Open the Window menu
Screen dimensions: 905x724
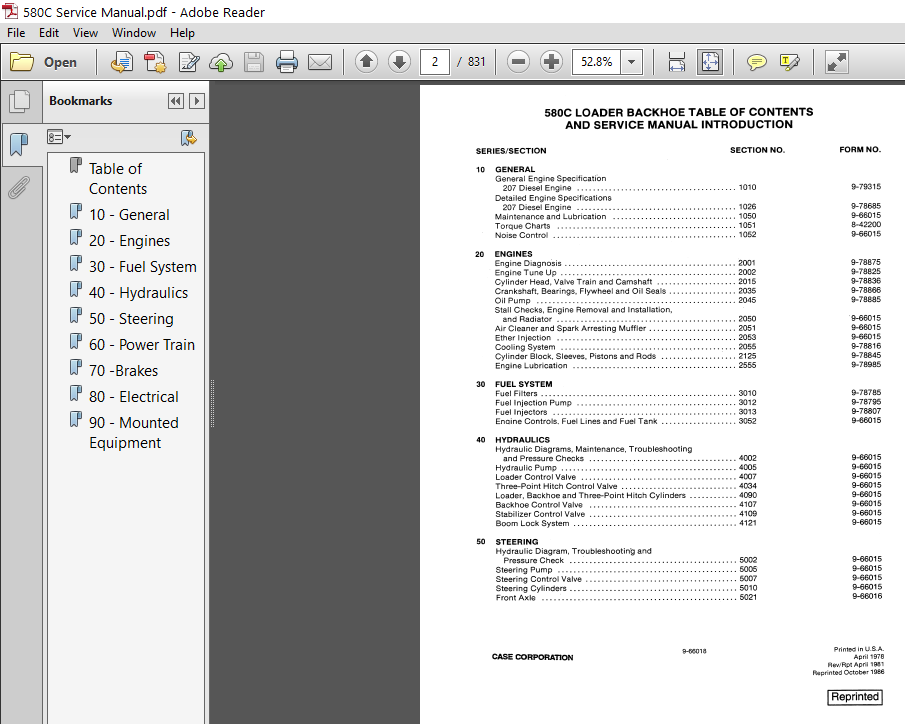click(x=134, y=33)
